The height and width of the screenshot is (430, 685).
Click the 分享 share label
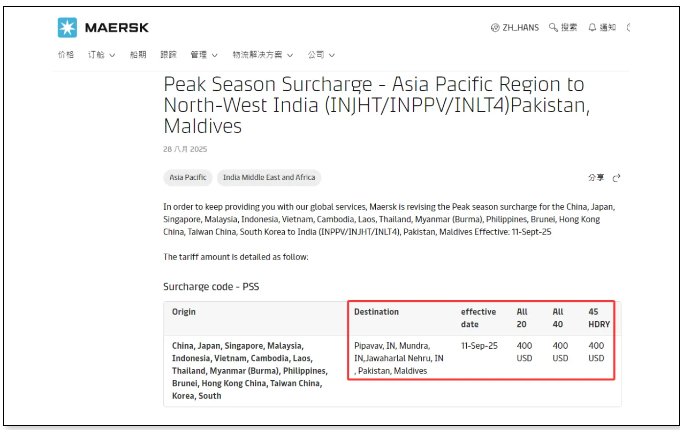(596, 177)
